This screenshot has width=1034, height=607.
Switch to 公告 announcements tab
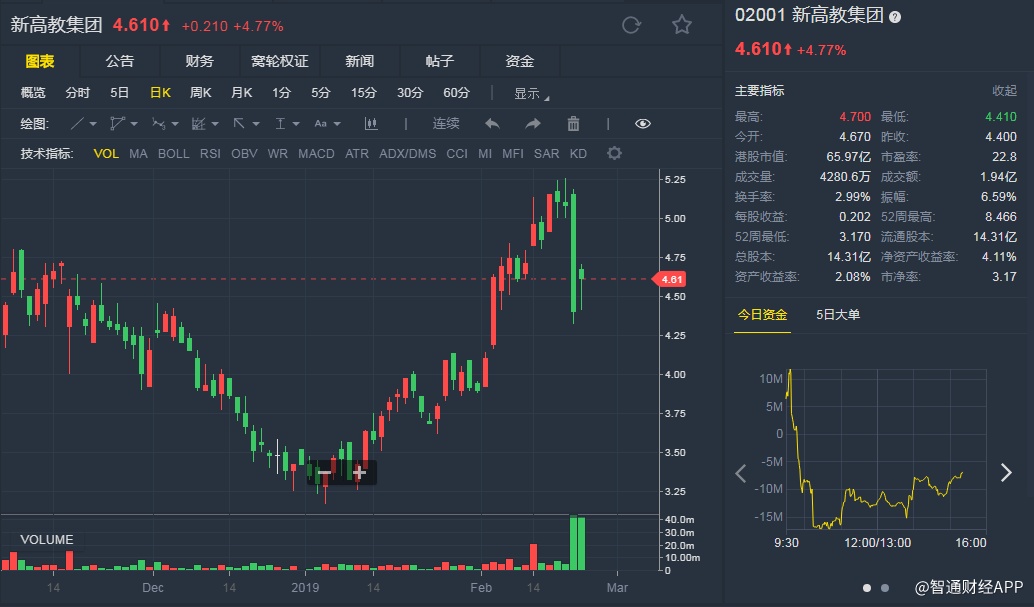click(120, 61)
